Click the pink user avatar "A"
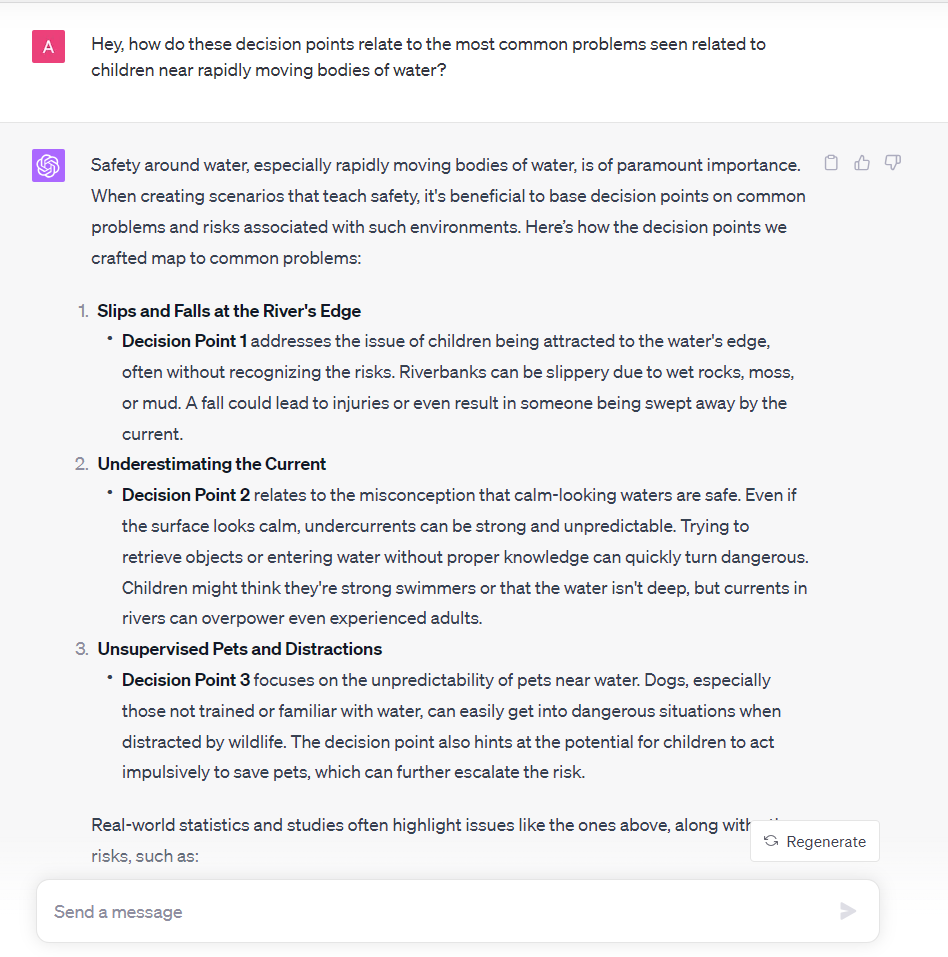 click(x=48, y=46)
